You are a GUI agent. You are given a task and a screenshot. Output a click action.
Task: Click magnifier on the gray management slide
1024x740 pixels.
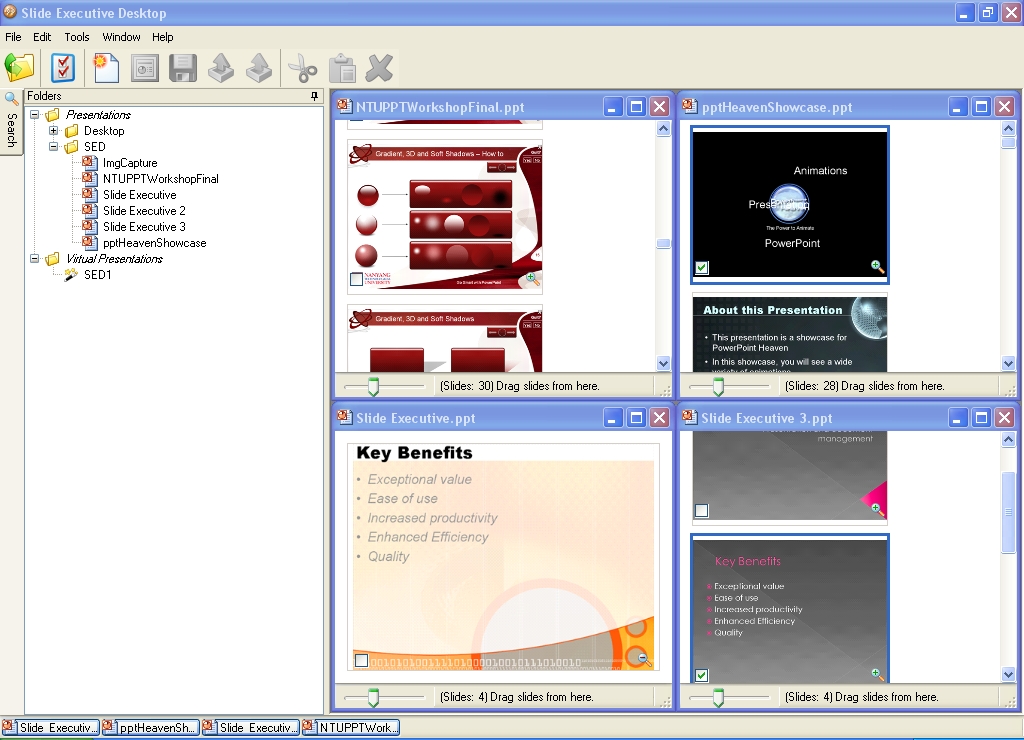(876, 509)
